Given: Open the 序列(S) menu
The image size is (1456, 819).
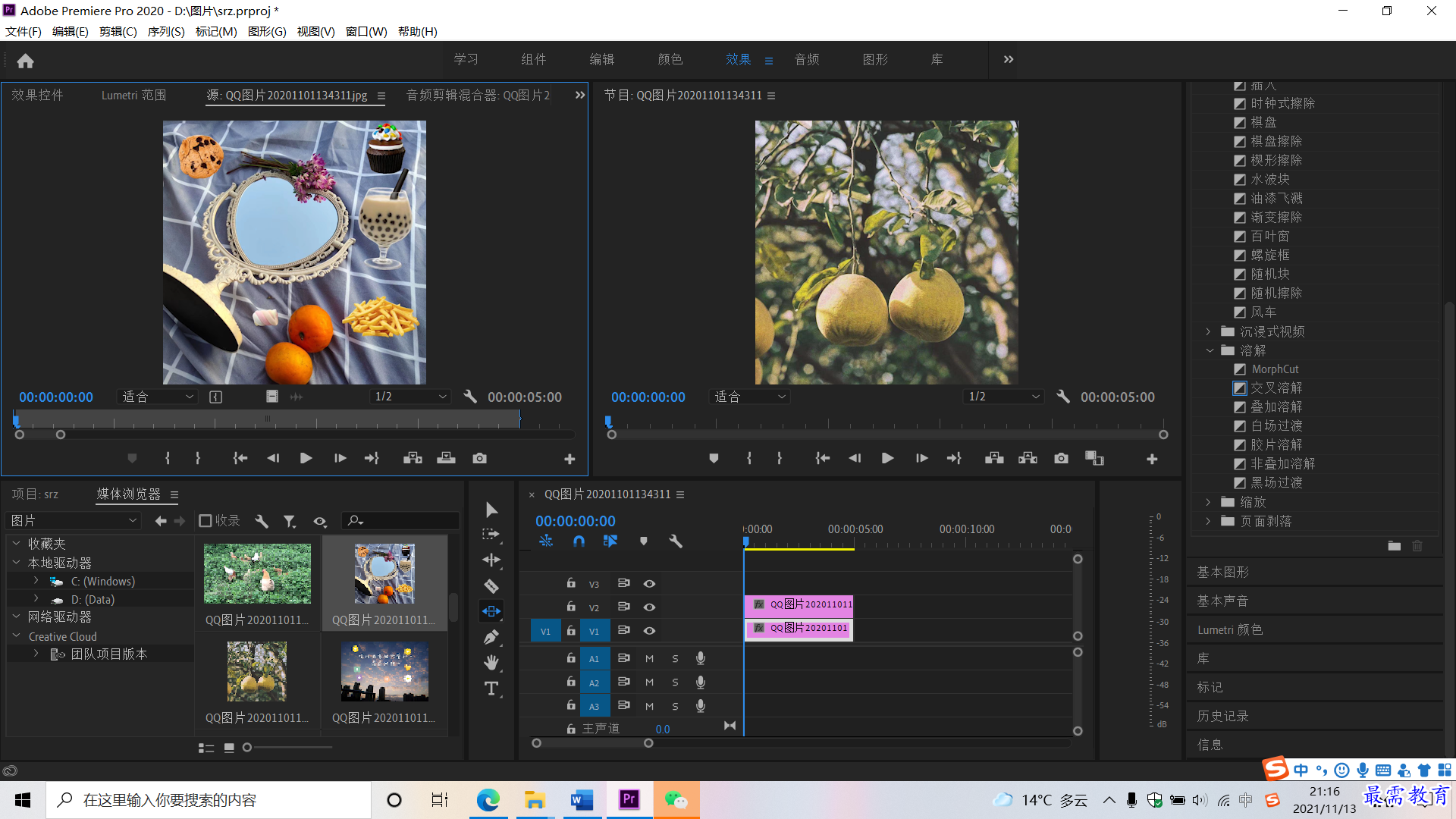Looking at the screenshot, I should click(x=166, y=32).
